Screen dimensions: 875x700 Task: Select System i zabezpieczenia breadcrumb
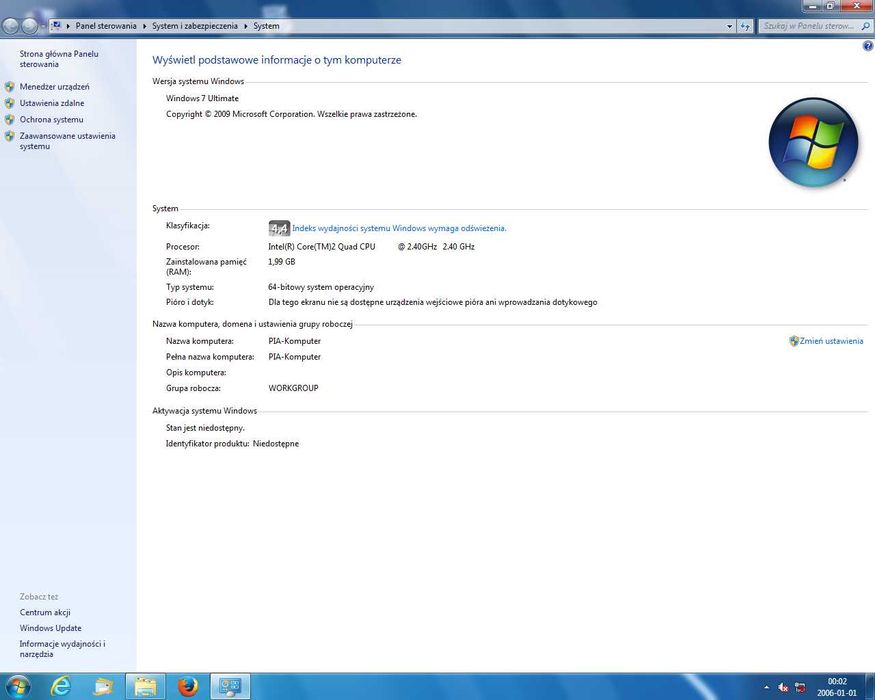(195, 26)
